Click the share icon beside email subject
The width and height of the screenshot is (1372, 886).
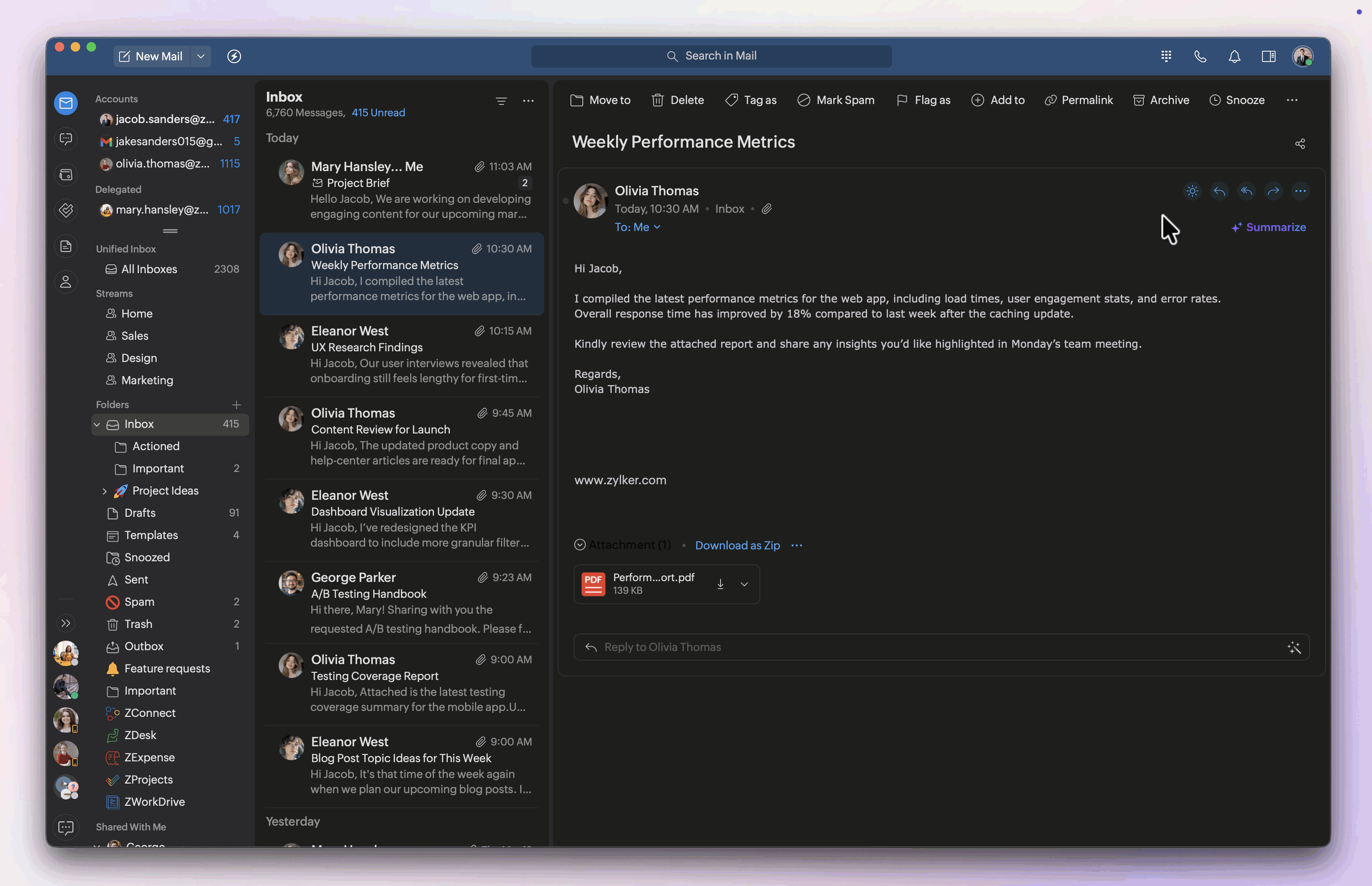pyautogui.click(x=1299, y=144)
